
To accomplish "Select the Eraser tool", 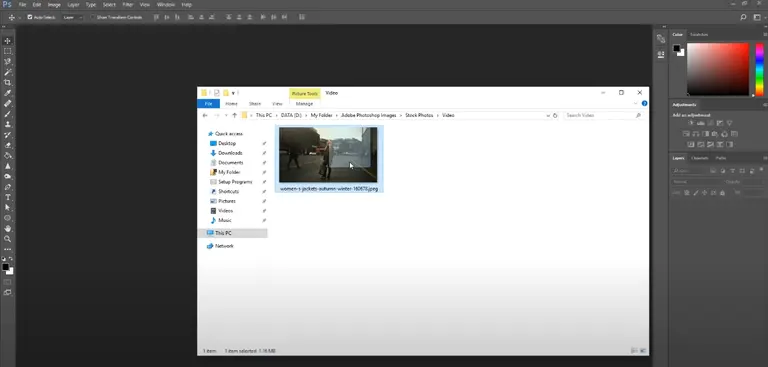I will 7,145.
